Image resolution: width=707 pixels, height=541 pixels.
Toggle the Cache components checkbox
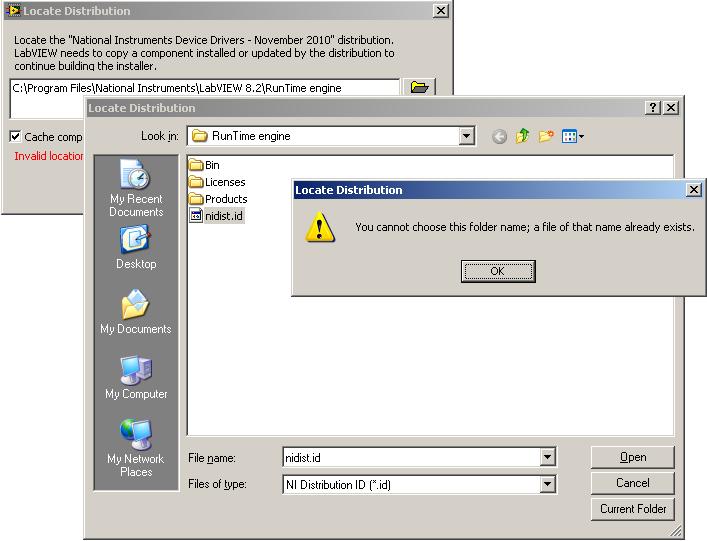click(15, 136)
